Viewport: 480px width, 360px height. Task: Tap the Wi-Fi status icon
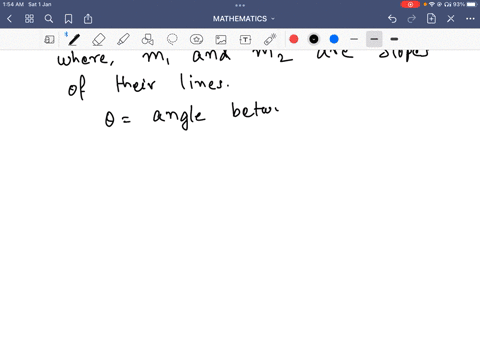[432, 4]
